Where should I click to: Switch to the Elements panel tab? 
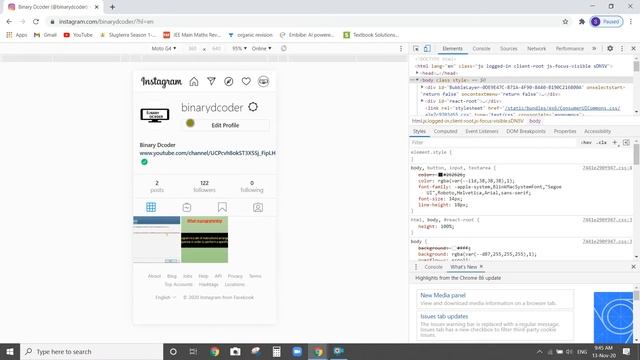click(453, 49)
